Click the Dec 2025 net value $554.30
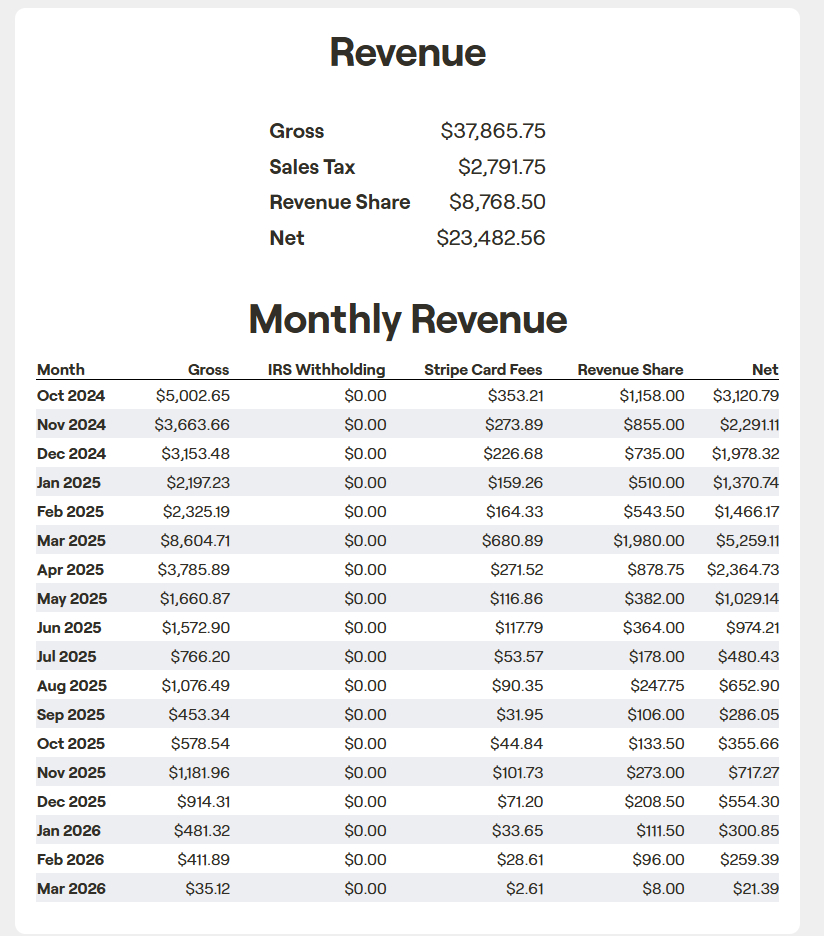The width and height of the screenshot is (824, 936). [748, 802]
